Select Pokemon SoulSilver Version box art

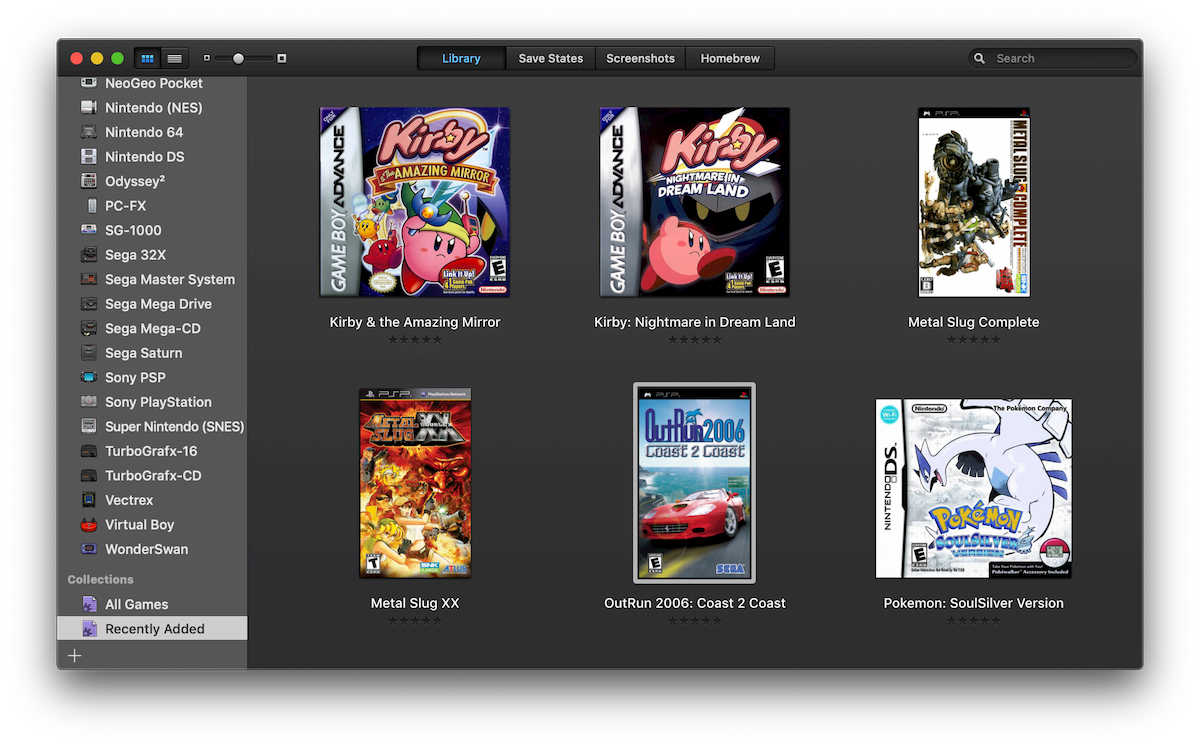click(x=974, y=489)
